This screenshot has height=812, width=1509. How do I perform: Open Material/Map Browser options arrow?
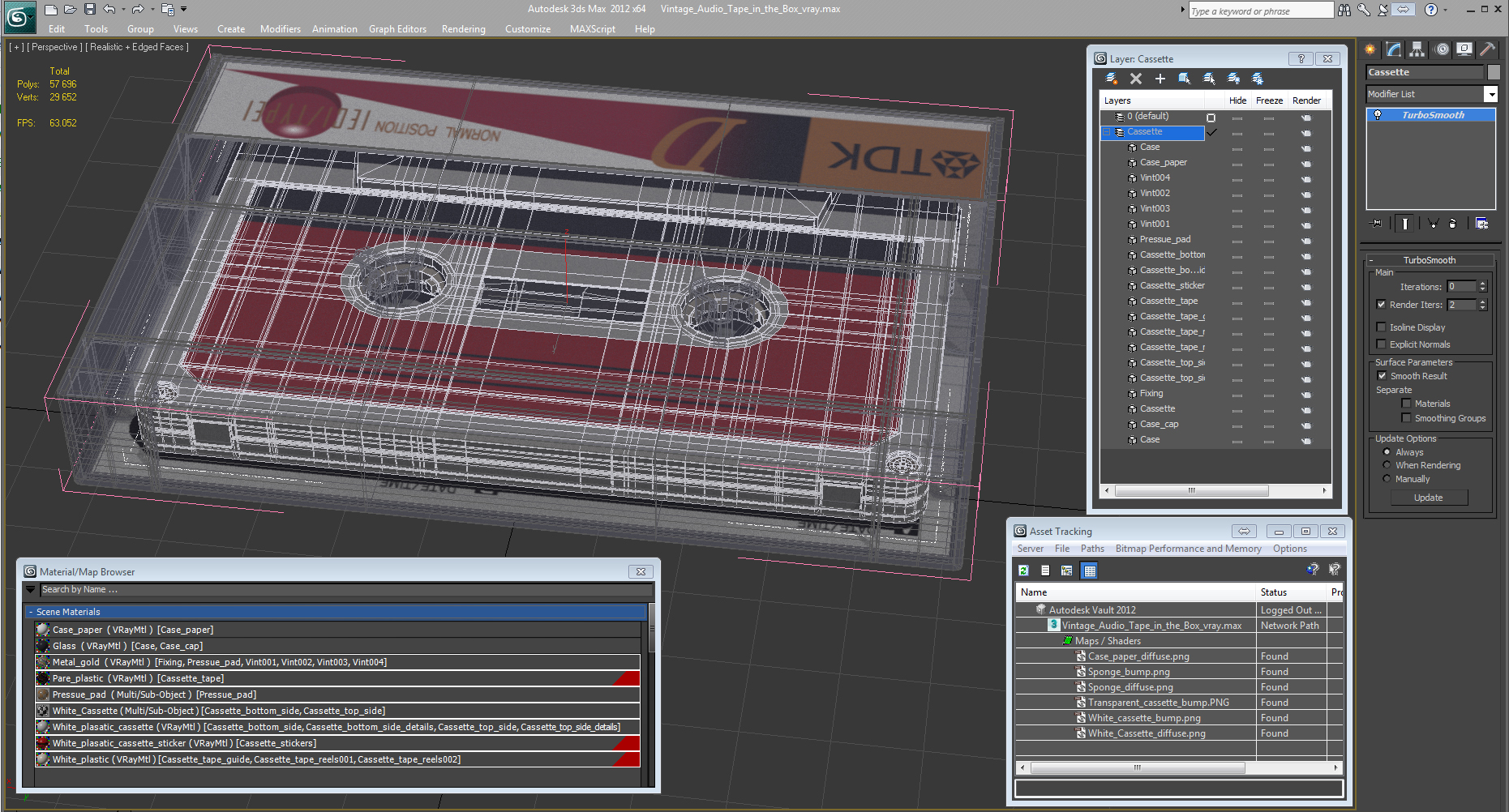[x=31, y=590]
